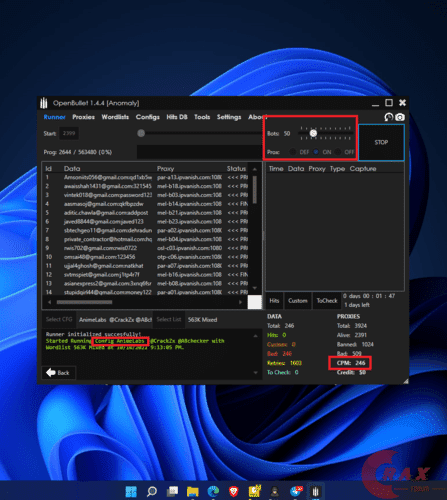Viewport: 447px width, 500px height.
Task: Click the '1 days left' text
Action: point(357,305)
